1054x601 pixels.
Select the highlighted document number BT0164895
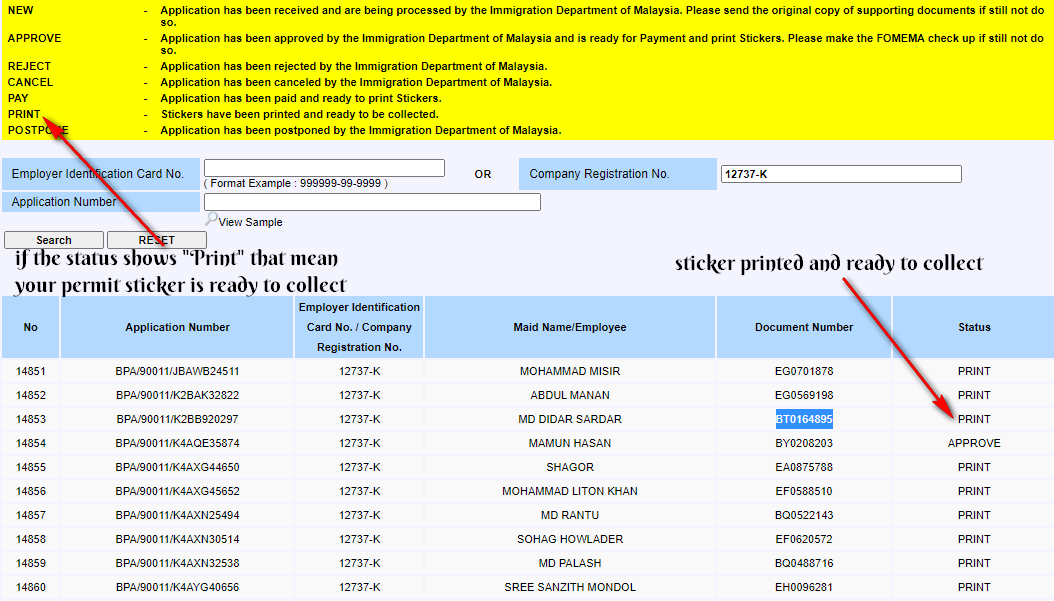(x=804, y=419)
